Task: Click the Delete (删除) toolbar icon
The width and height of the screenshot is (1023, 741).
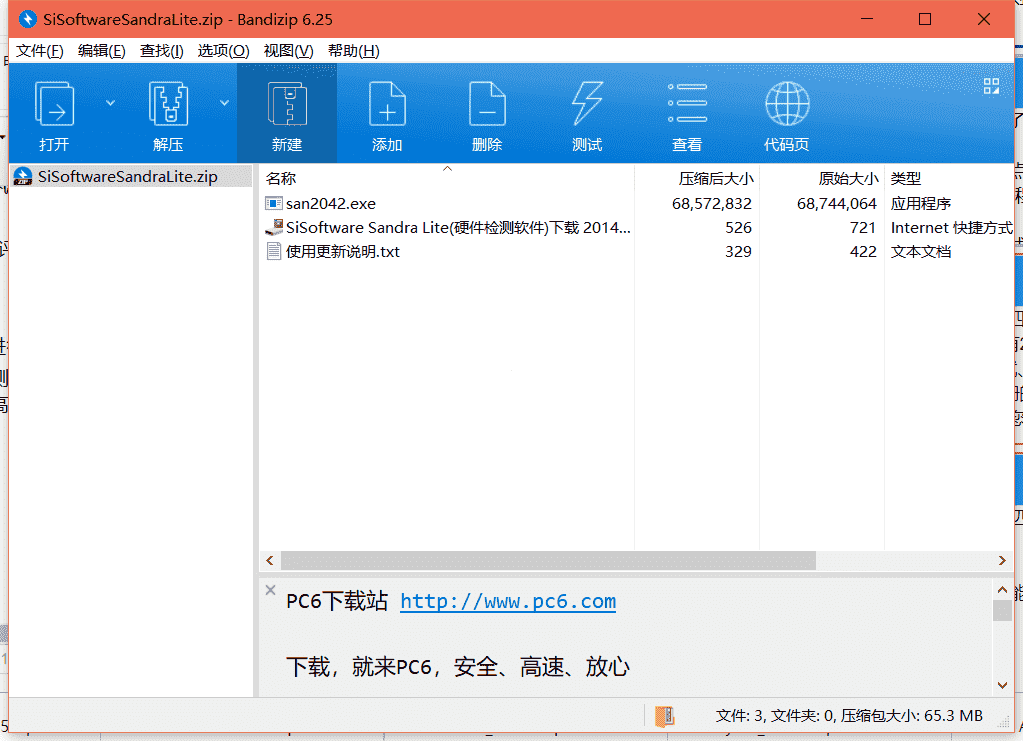Action: point(487,103)
